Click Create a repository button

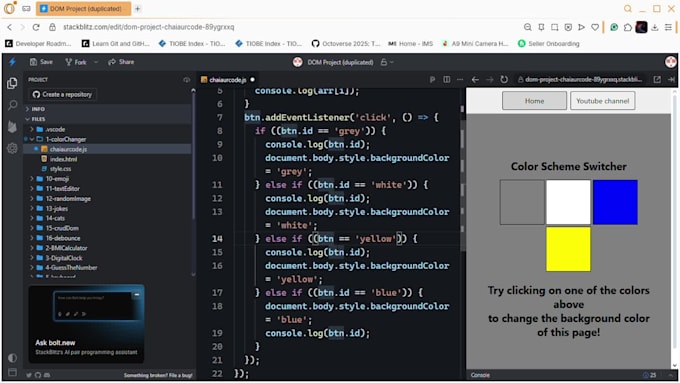[x=62, y=94]
